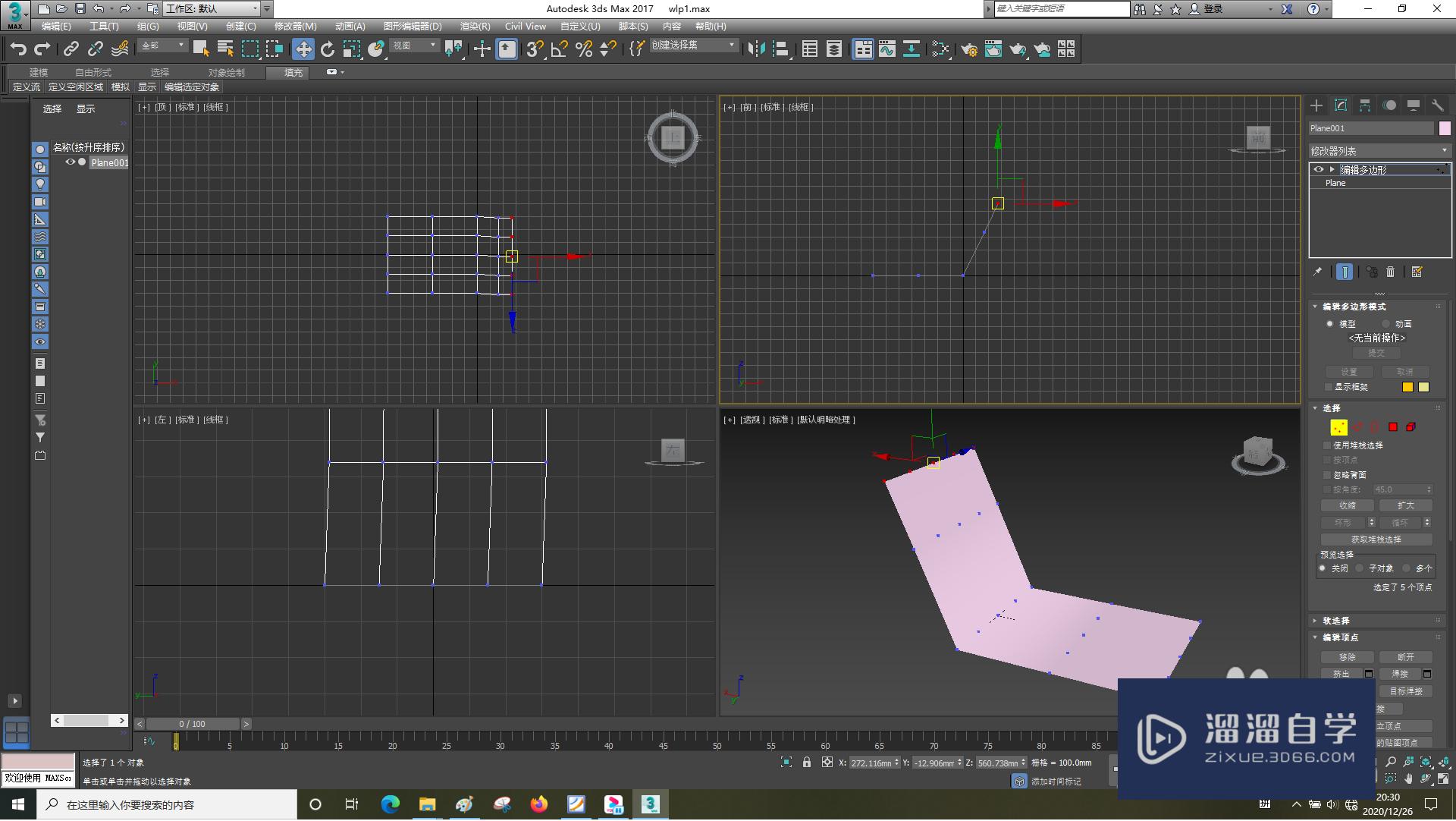Click the Bind to Space Warp icon

120,49
